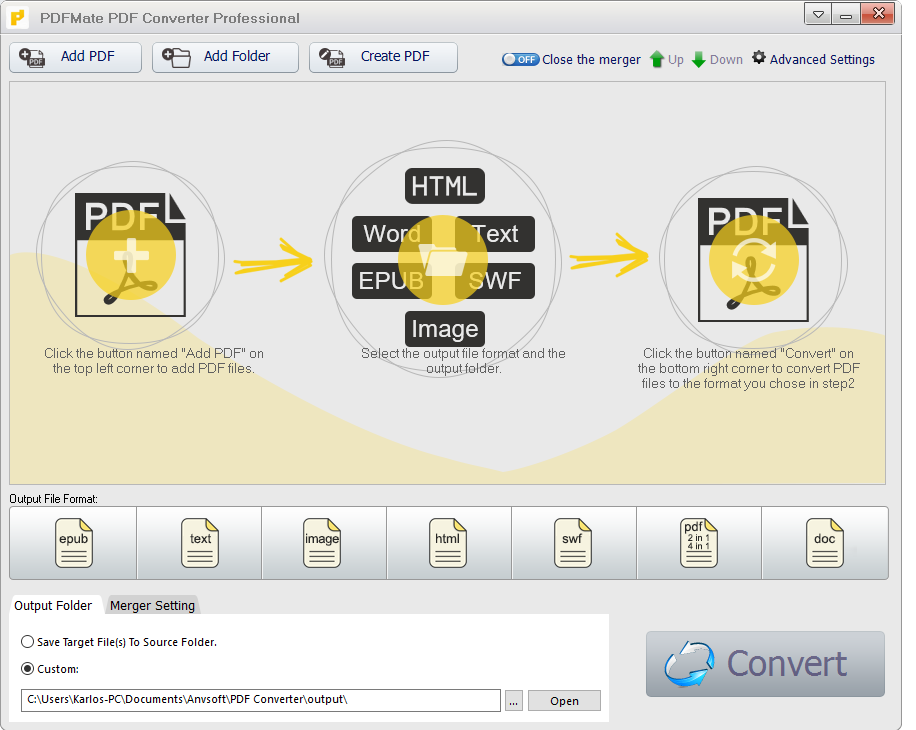Image resolution: width=916 pixels, height=730 pixels.
Task: Click the output formats illustration in center
Action: (444, 258)
